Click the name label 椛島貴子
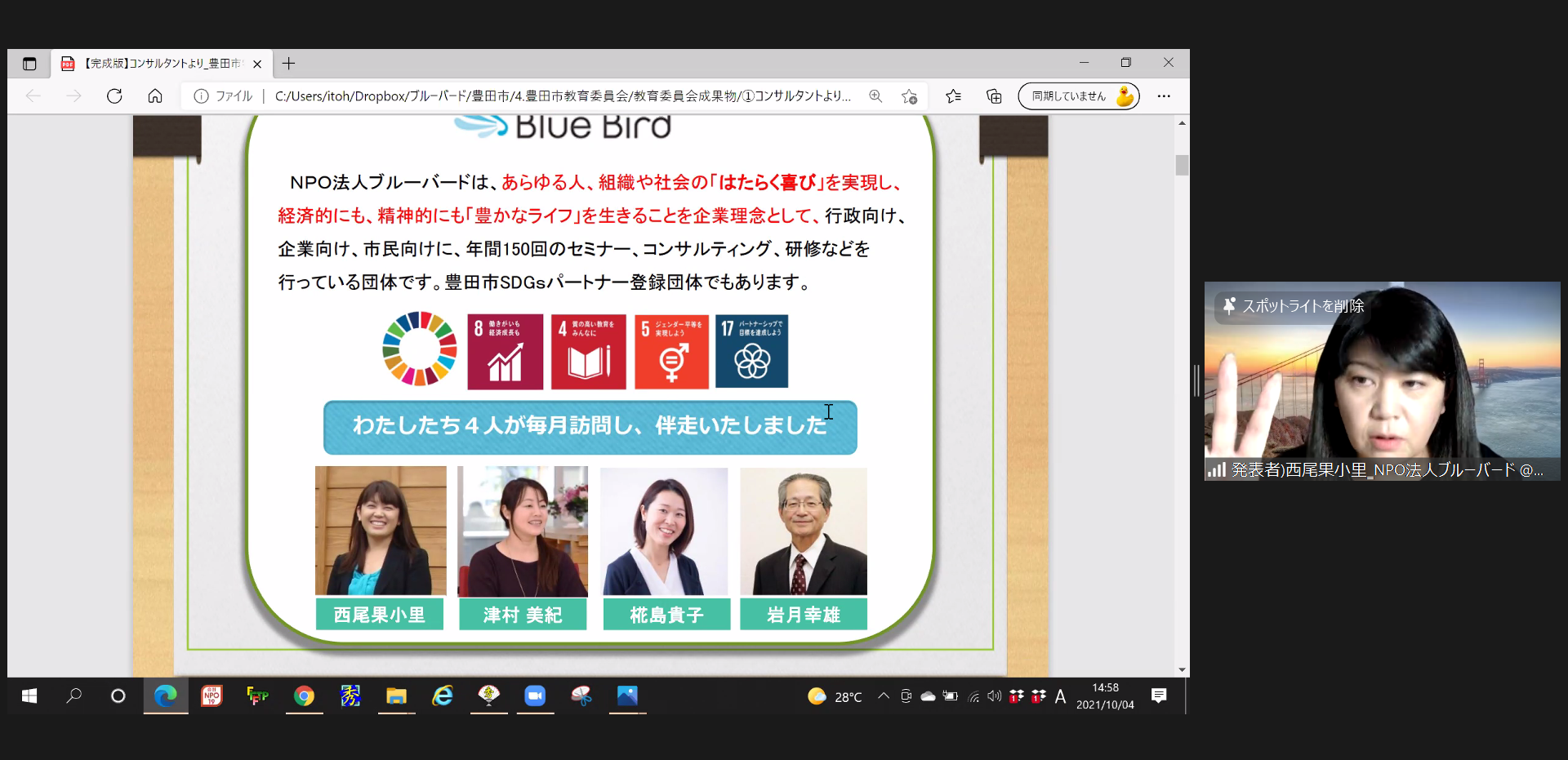The height and width of the screenshot is (760, 1568). click(x=666, y=615)
